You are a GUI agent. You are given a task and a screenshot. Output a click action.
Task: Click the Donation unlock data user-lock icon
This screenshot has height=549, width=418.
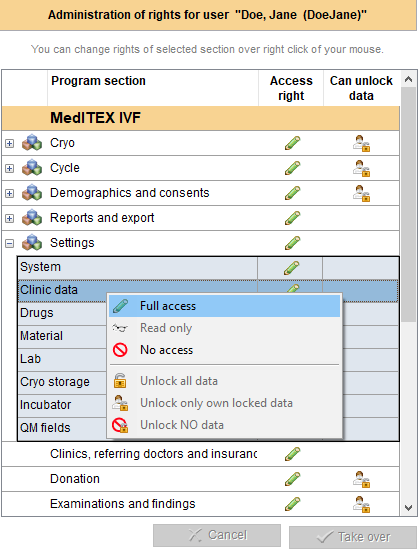click(x=361, y=479)
